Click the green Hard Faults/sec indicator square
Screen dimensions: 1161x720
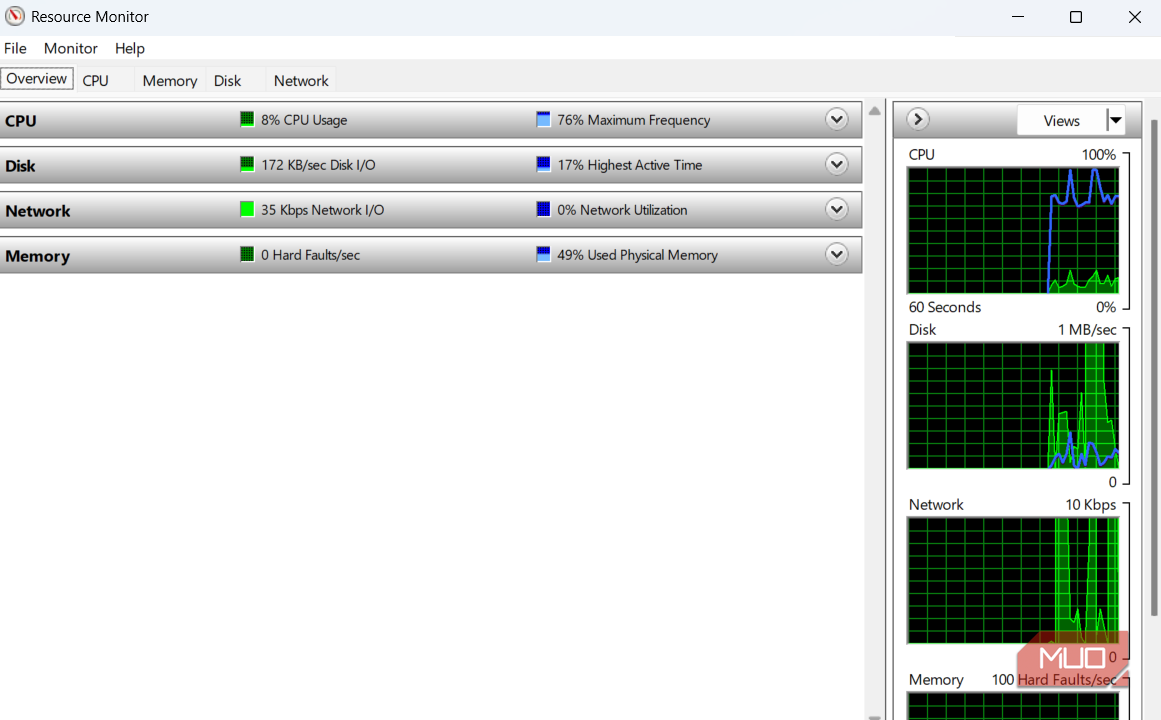tap(247, 255)
